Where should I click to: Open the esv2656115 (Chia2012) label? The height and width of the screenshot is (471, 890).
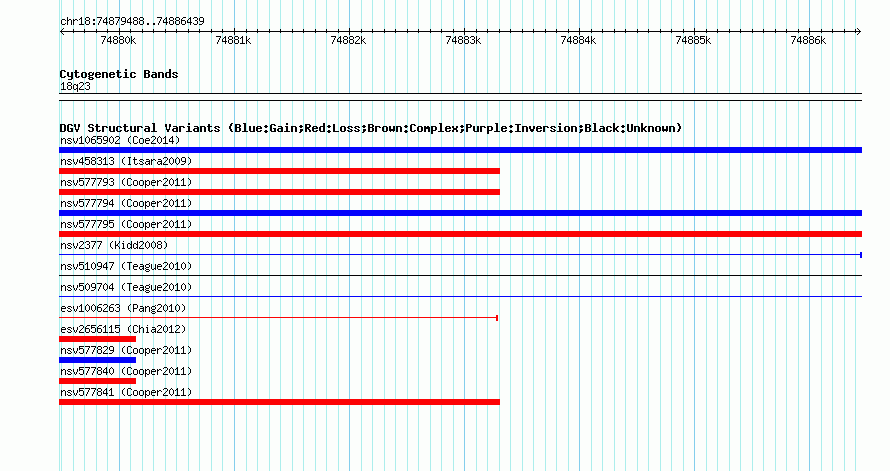tap(123, 329)
